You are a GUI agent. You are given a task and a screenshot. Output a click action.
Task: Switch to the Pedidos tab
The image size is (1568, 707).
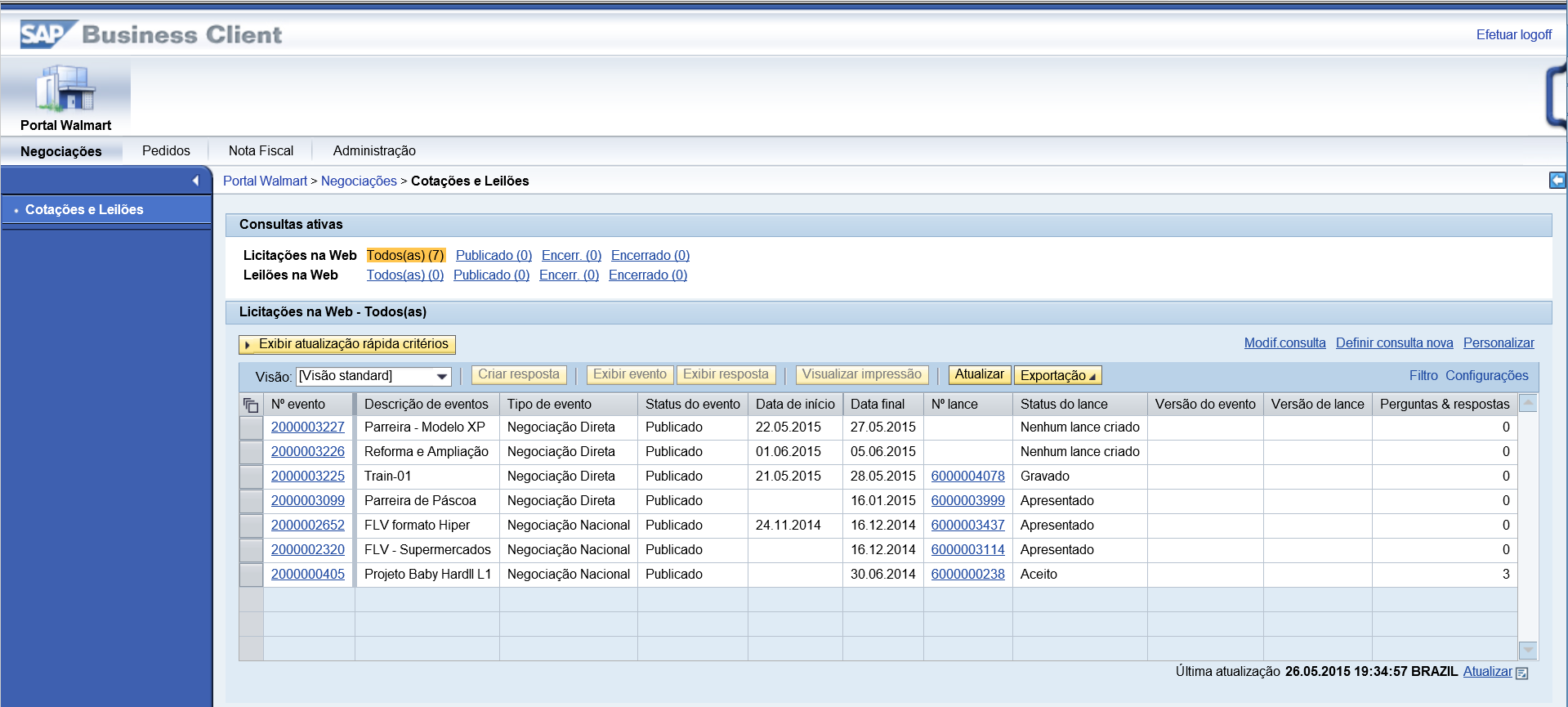166,150
